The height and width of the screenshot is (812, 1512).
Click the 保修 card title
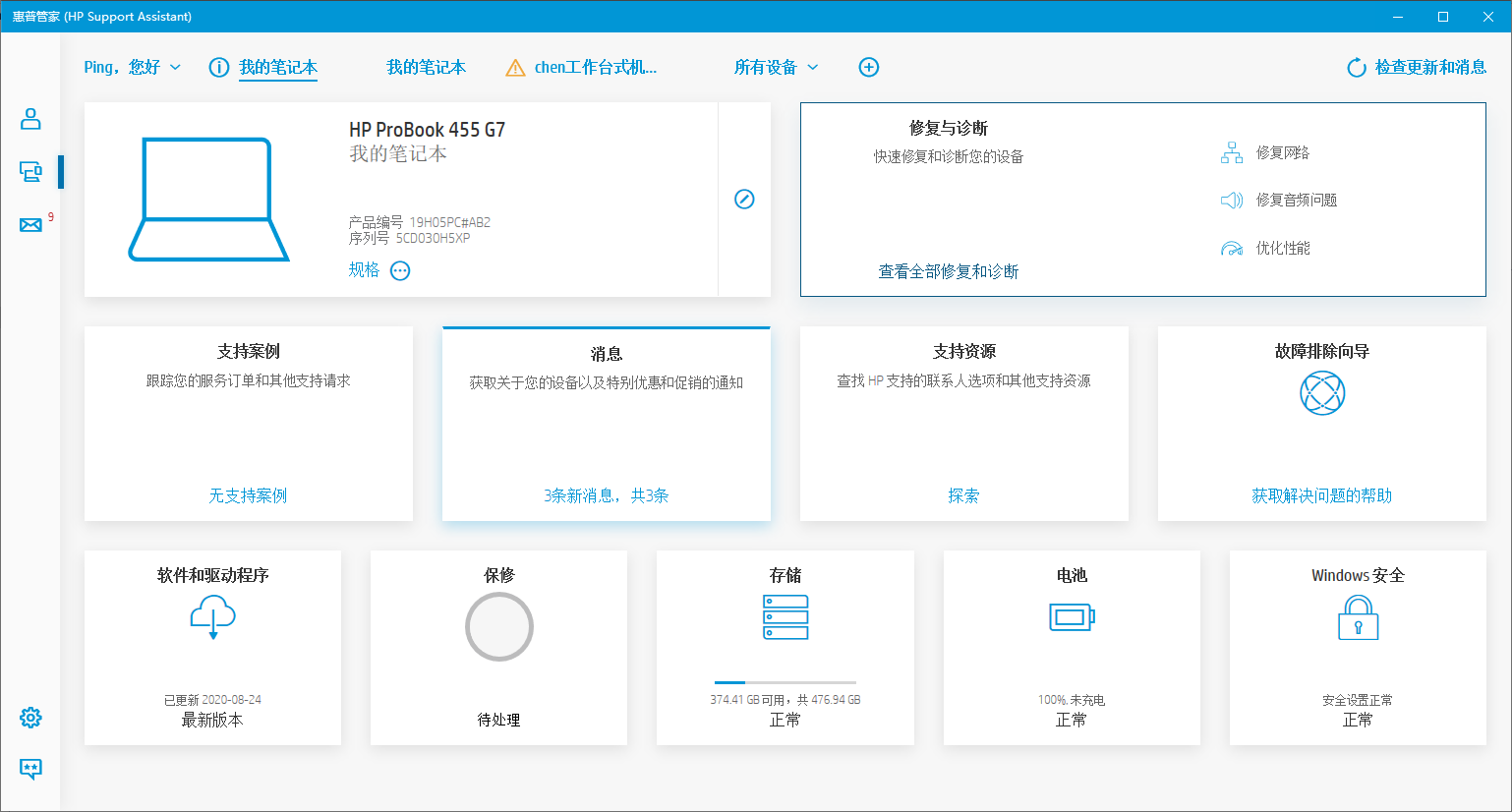[x=499, y=575]
